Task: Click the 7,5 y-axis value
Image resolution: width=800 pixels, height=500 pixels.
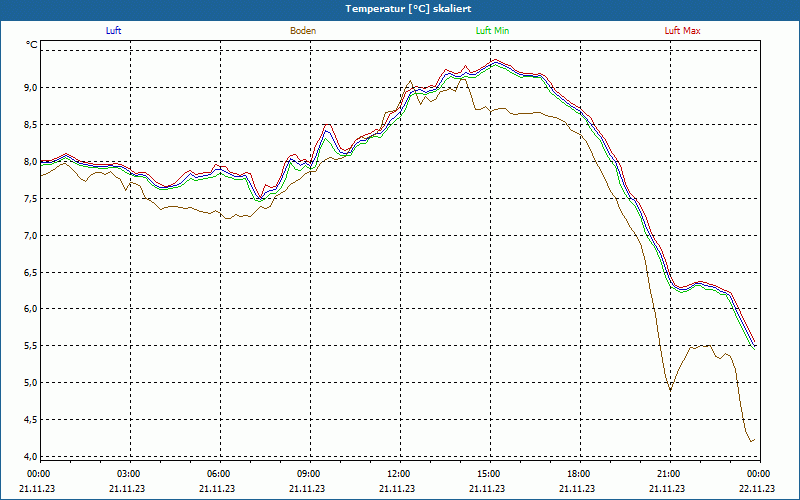Action: [31, 198]
